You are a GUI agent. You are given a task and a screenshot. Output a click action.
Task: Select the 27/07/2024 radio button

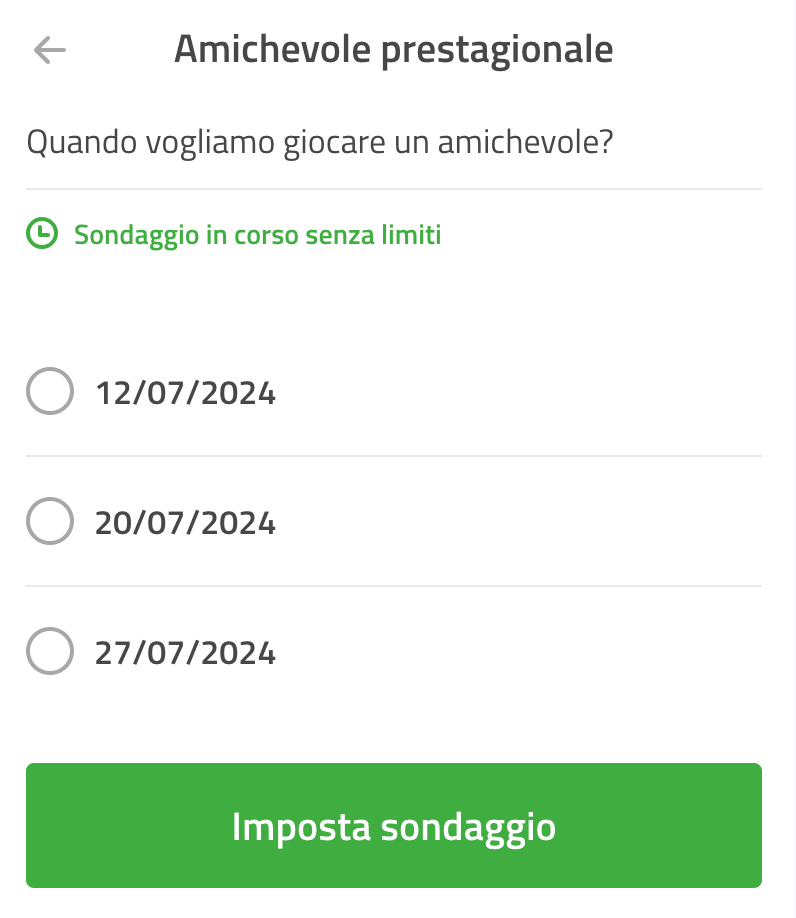click(50, 651)
